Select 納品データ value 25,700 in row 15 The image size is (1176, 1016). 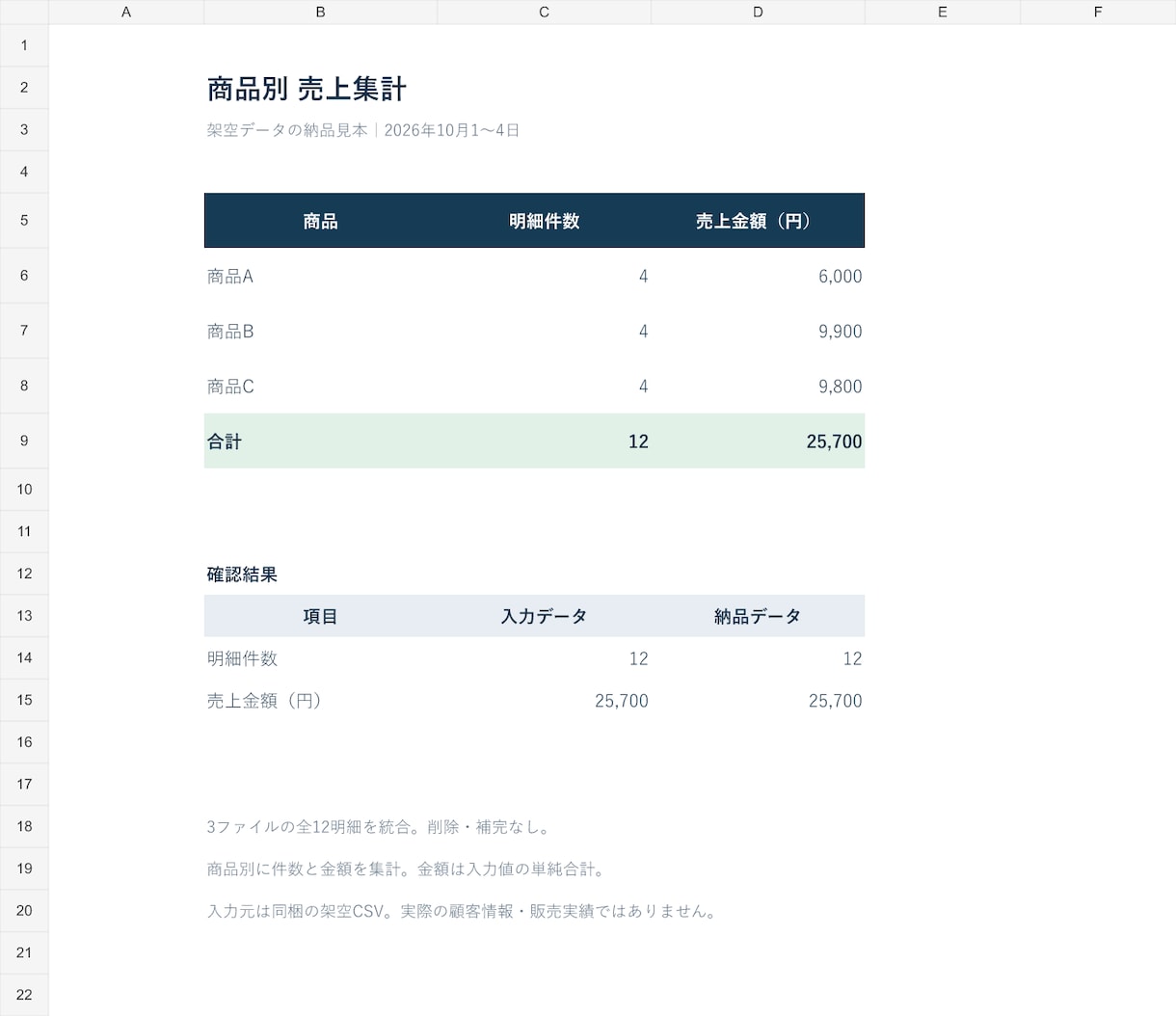tap(758, 701)
